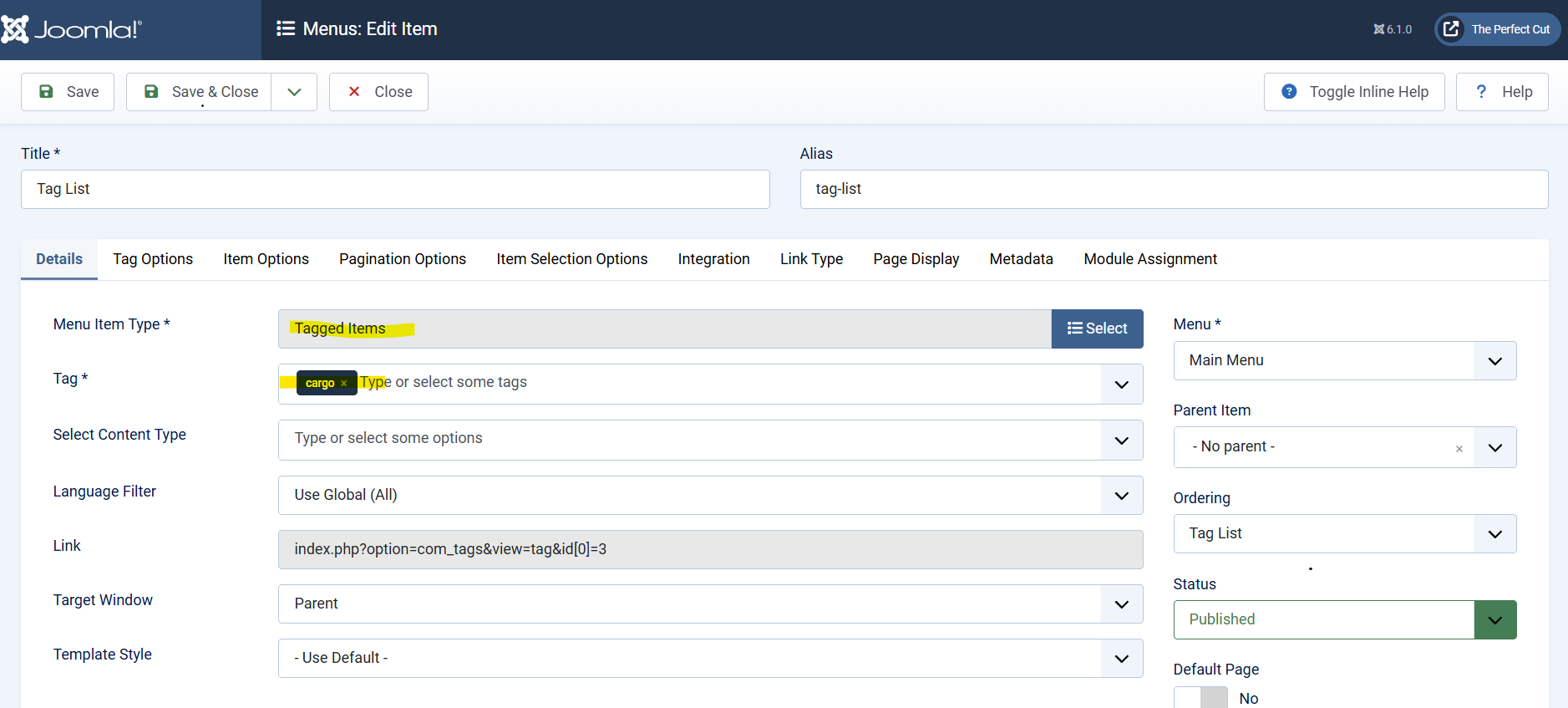
Task: Expand the Tag dropdown arrow
Action: pyautogui.click(x=1122, y=385)
